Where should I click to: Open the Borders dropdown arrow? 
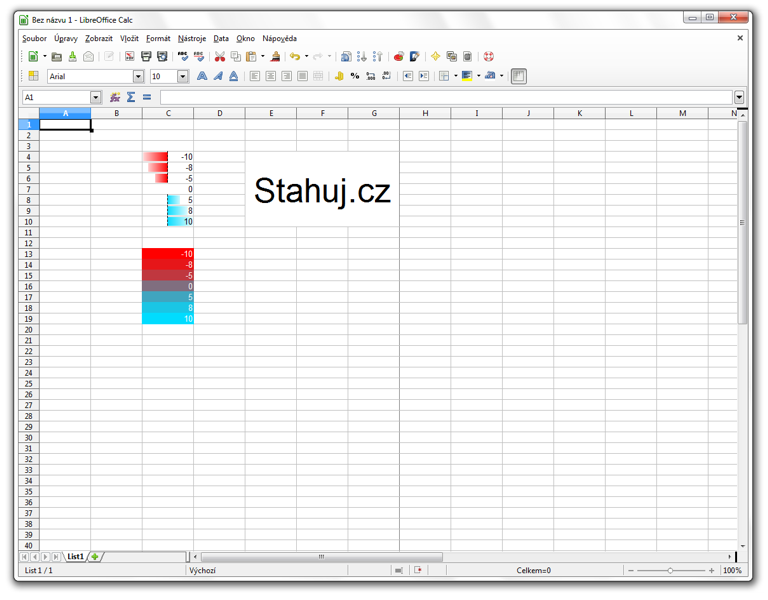pos(456,76)
